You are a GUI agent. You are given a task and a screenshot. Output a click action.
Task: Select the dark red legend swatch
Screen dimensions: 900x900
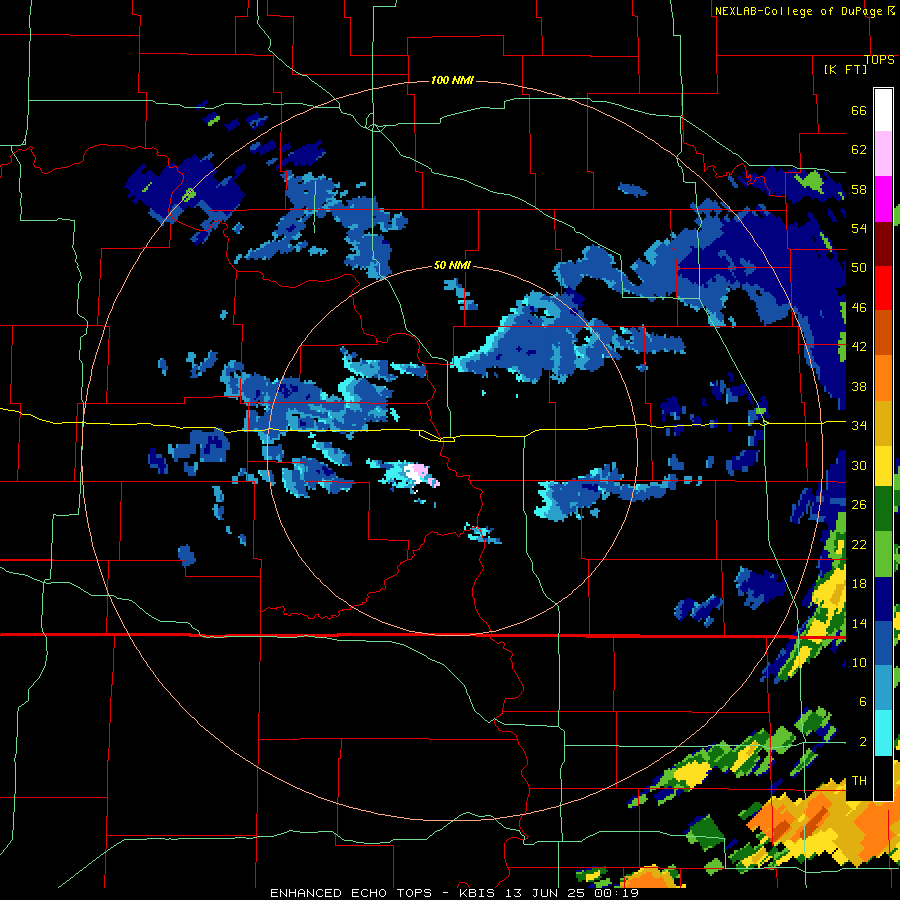click(883, 245)
